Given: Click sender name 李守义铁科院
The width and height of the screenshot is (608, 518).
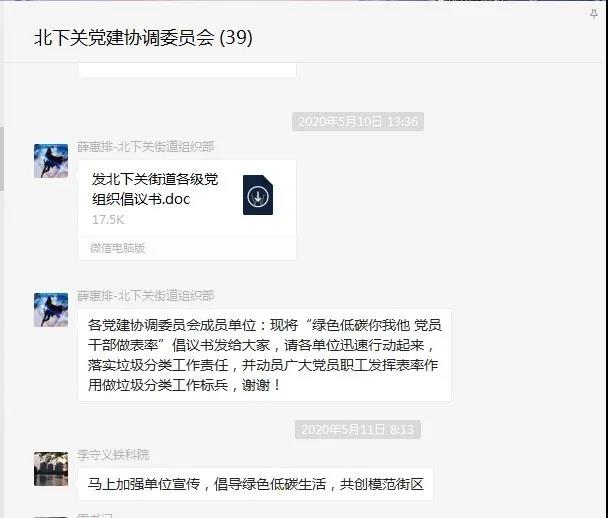Looking at the screenshot, I should tap(113, 454).
